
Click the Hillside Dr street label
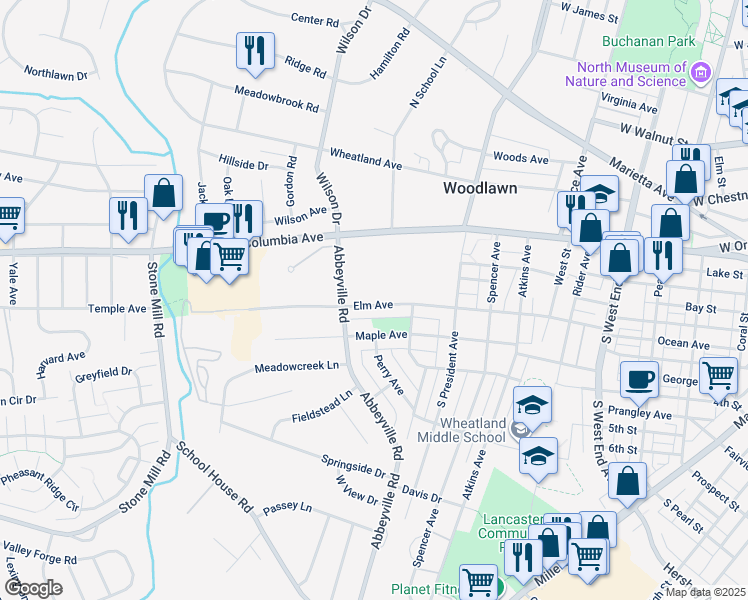(243, 162)
